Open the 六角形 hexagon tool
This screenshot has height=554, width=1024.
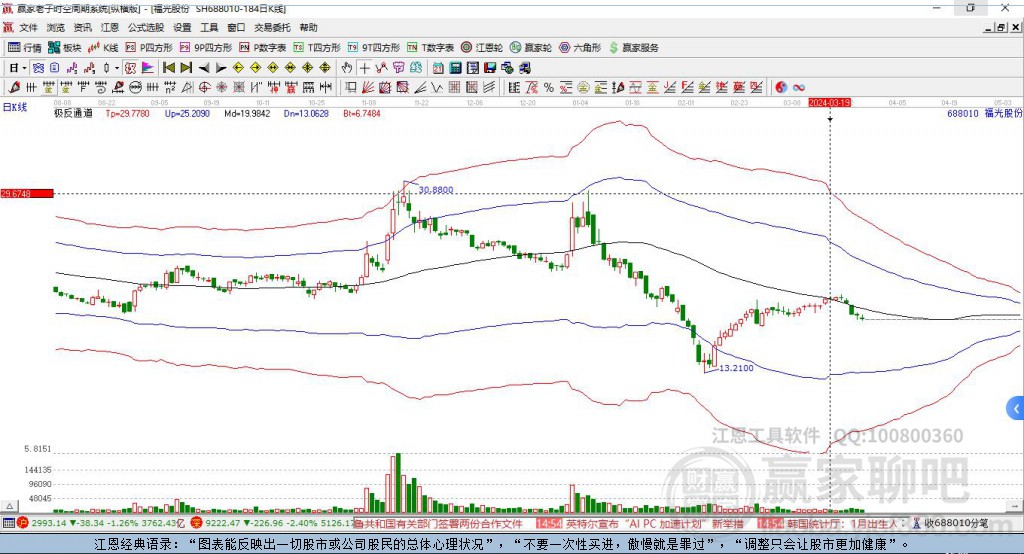(580, 48)
